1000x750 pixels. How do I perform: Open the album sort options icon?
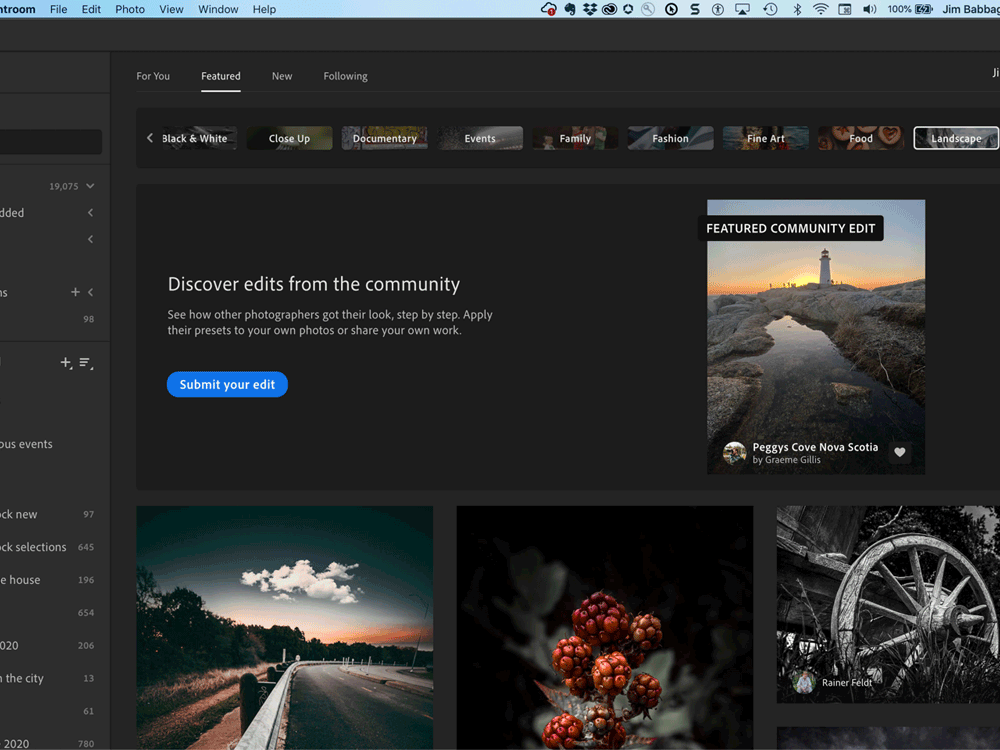(x=86, y=363)
